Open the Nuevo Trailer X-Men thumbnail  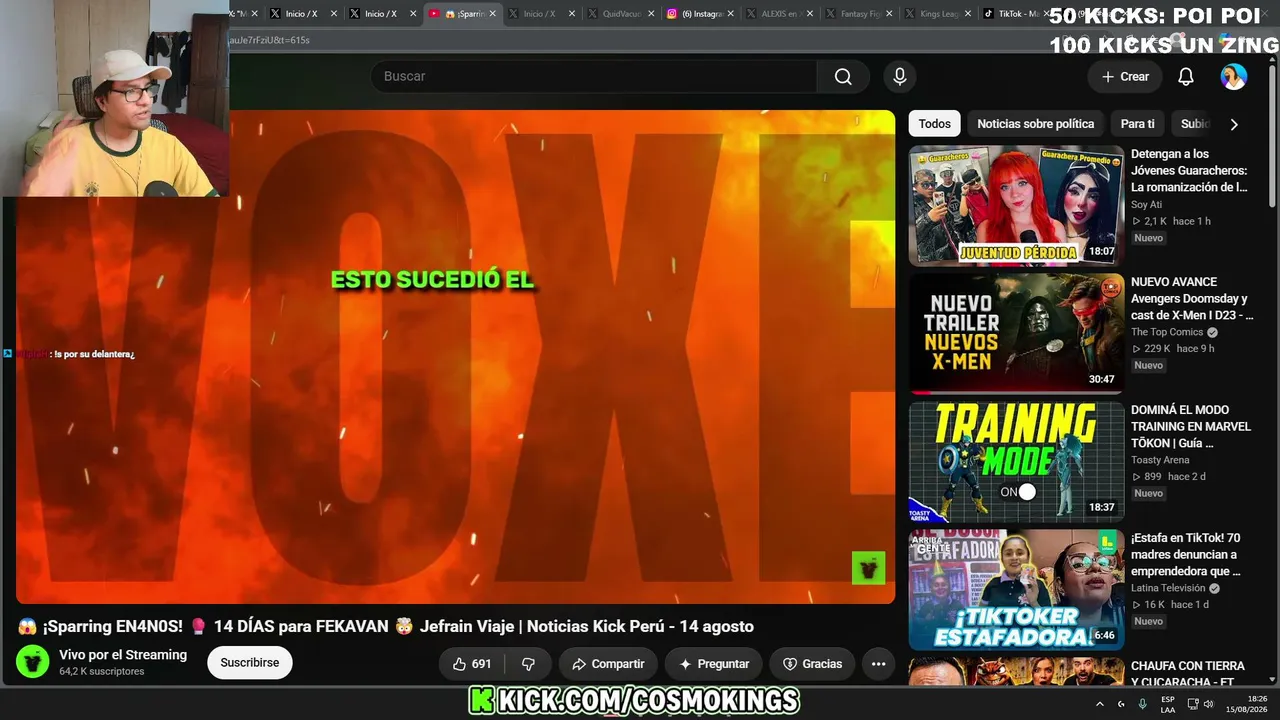(x=1016, y=333)
